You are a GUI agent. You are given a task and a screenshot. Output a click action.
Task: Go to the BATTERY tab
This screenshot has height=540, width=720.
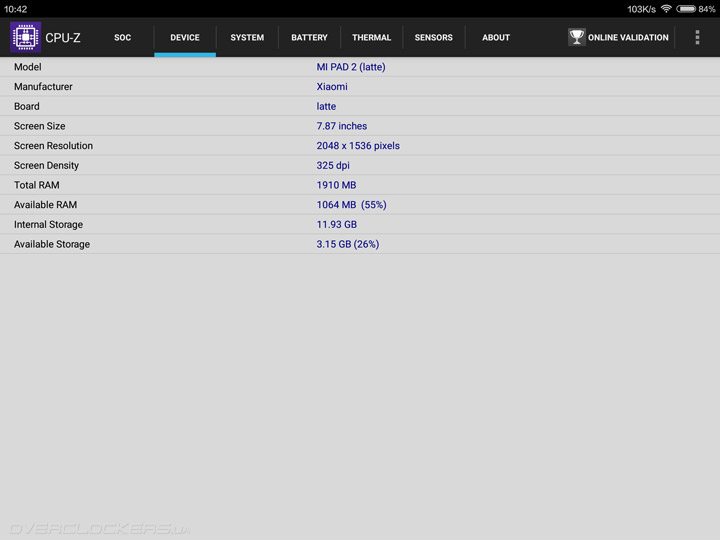309,38
